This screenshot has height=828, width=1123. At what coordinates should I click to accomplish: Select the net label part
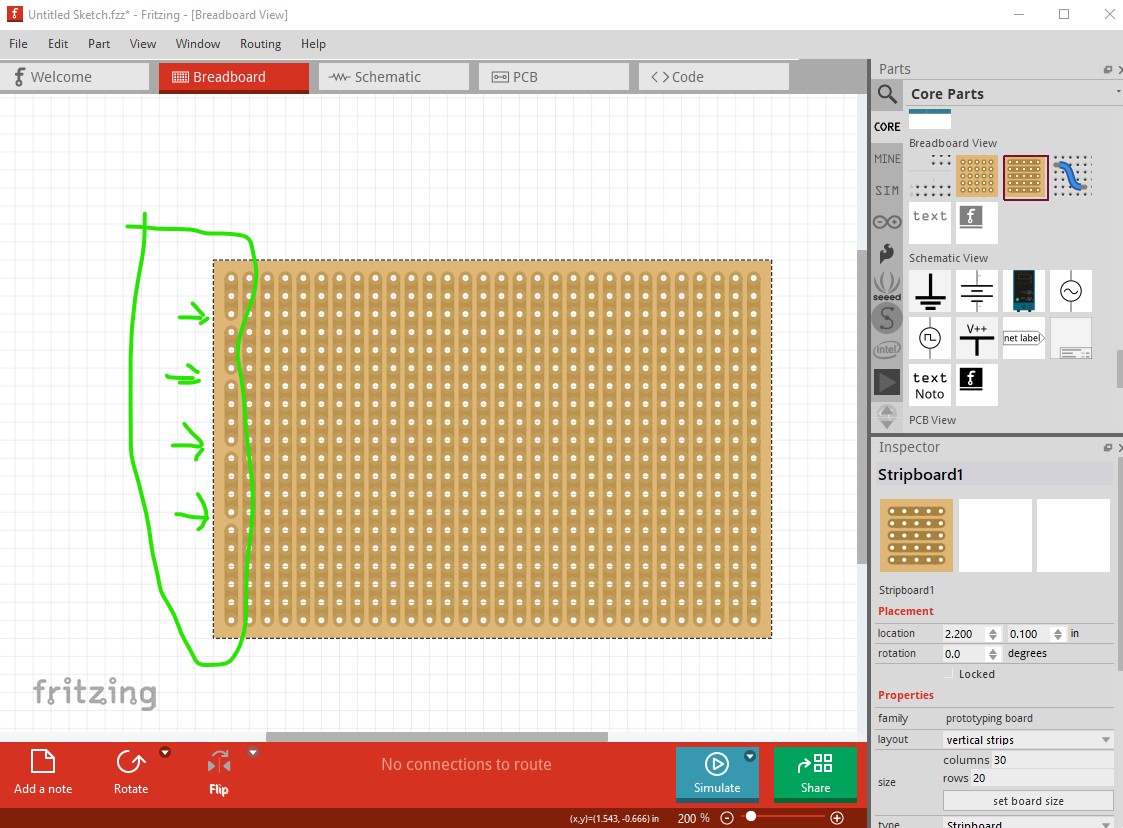1024,338
